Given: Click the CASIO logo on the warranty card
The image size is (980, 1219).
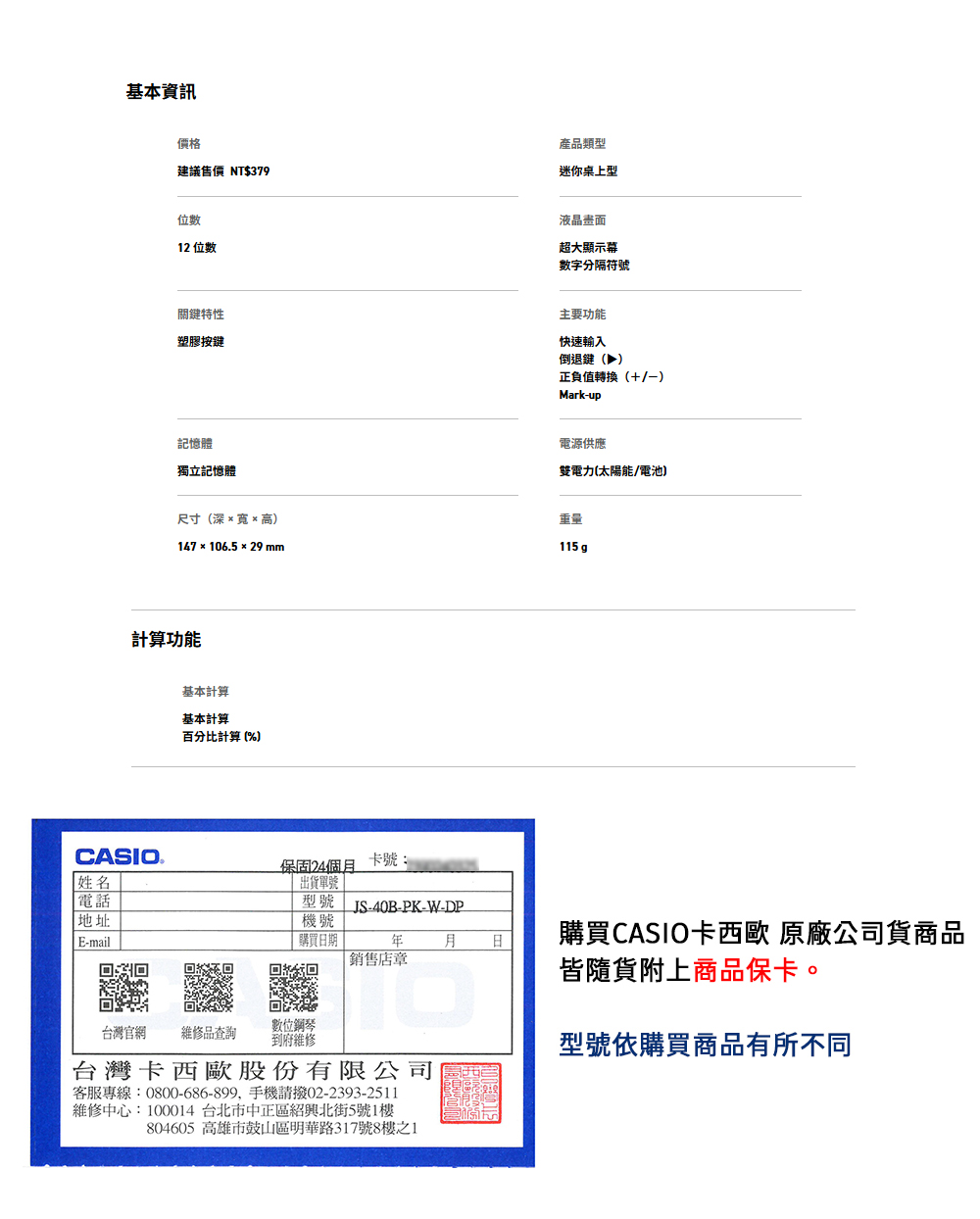Looking at the screenshot, I should tap(120, 856).
